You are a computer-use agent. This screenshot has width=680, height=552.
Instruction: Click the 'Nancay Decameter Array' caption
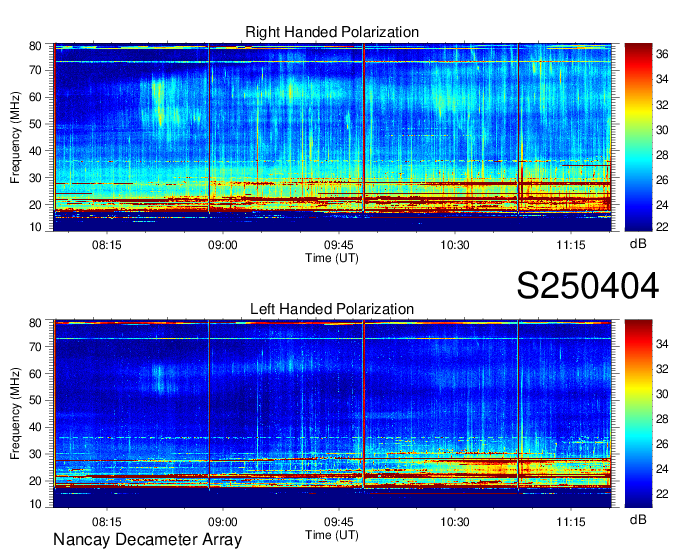pyautogui.click(x=147, y=540)
